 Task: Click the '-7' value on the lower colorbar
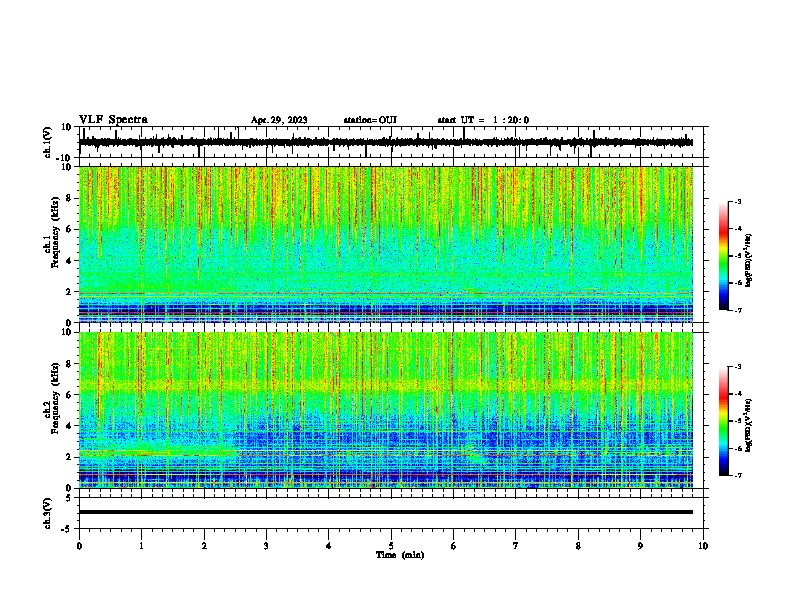click(x=738, y=475)
